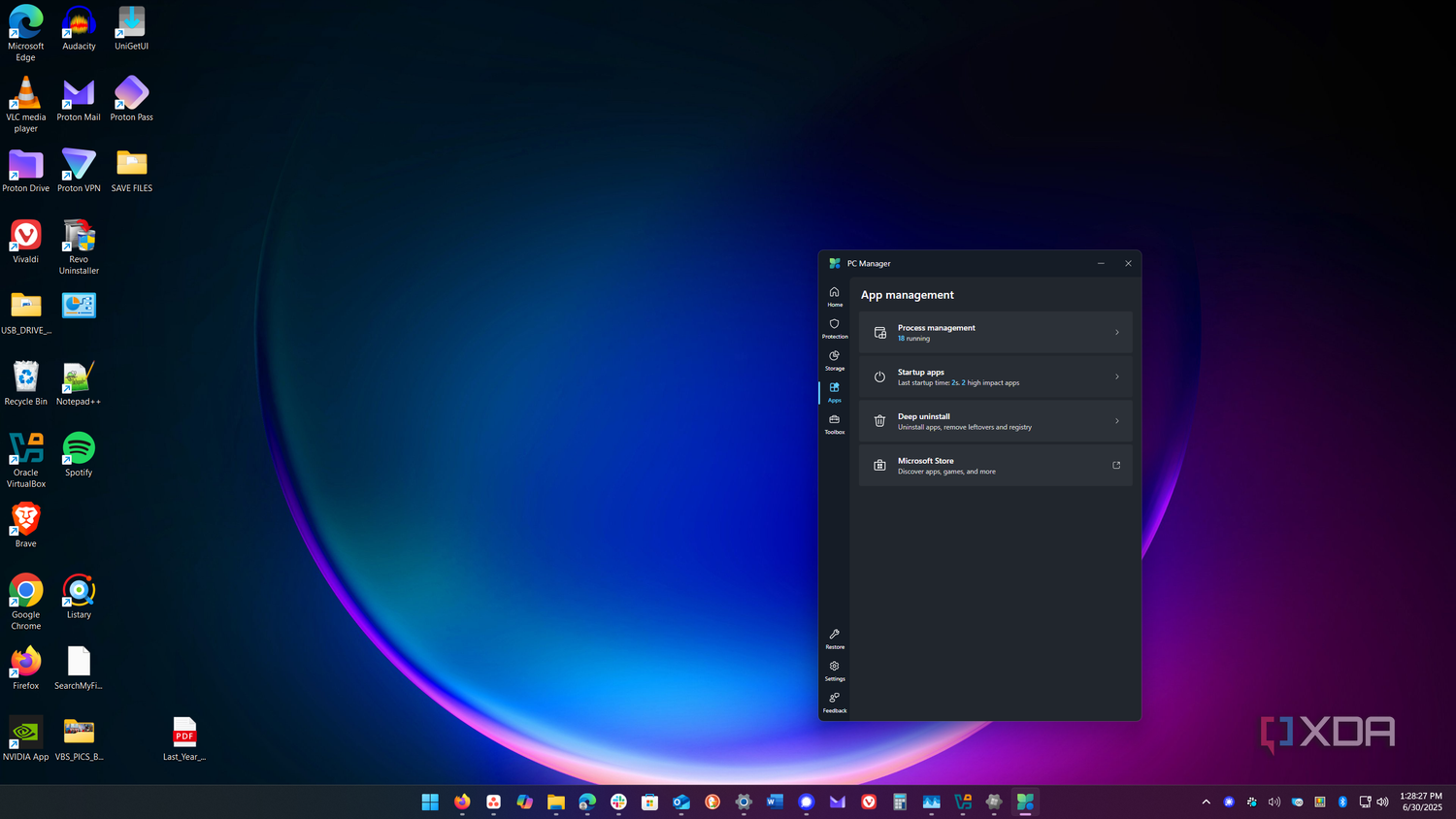This screenshot has width=1456, height=819.
Task: Expand Process management chevron arrow
Action: (x=1117, y=333)
